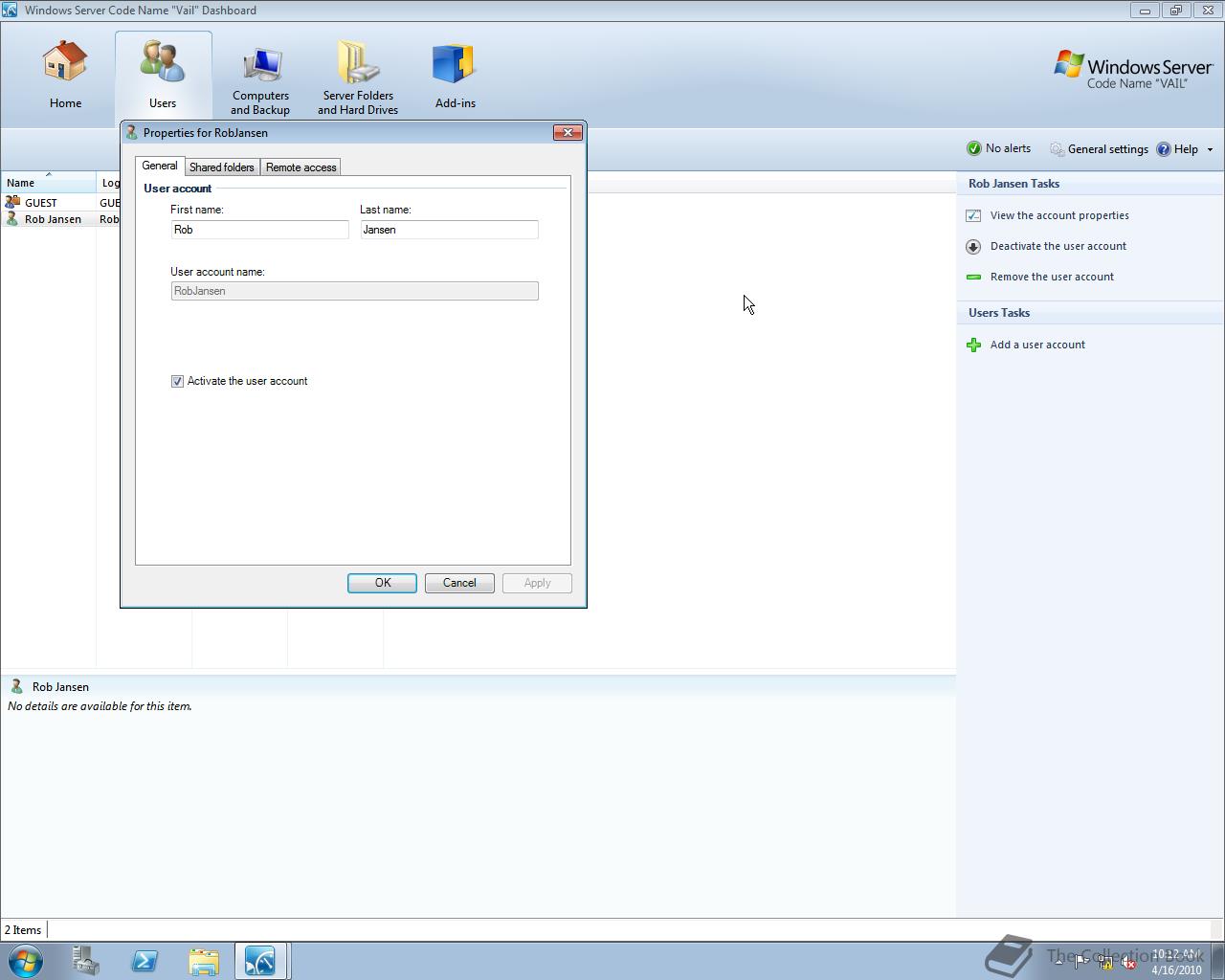Select Rob Jansen user icon in list
Image resolution: width=1225 pixels, height=980 pixels.
coord(12,218)
